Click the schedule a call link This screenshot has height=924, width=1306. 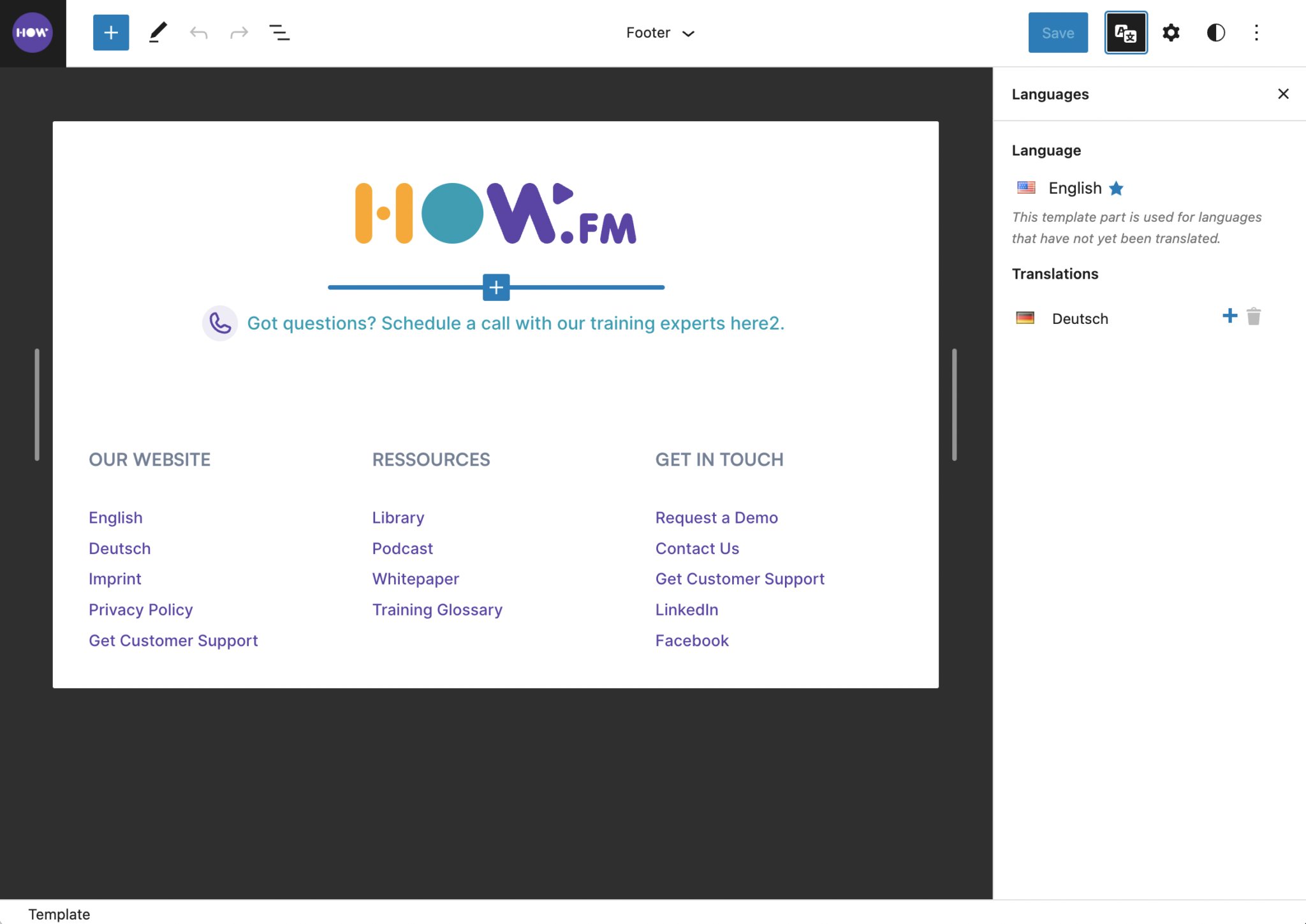coord(515,323)
